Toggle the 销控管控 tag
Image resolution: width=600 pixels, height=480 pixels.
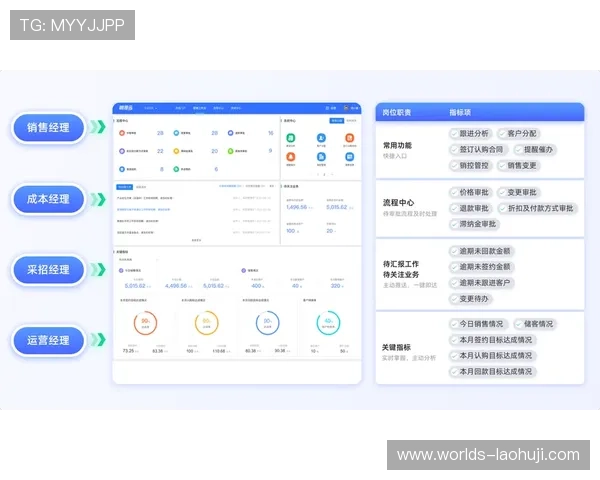point(470,165)
